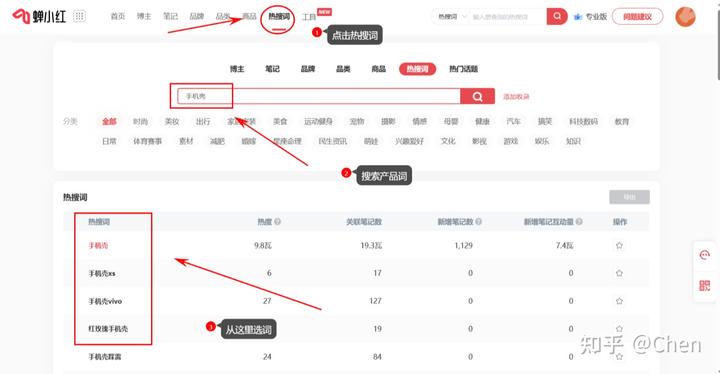720x374 pixels.
Task: Switch to the 商品 search tab
Action: [378, 69]
